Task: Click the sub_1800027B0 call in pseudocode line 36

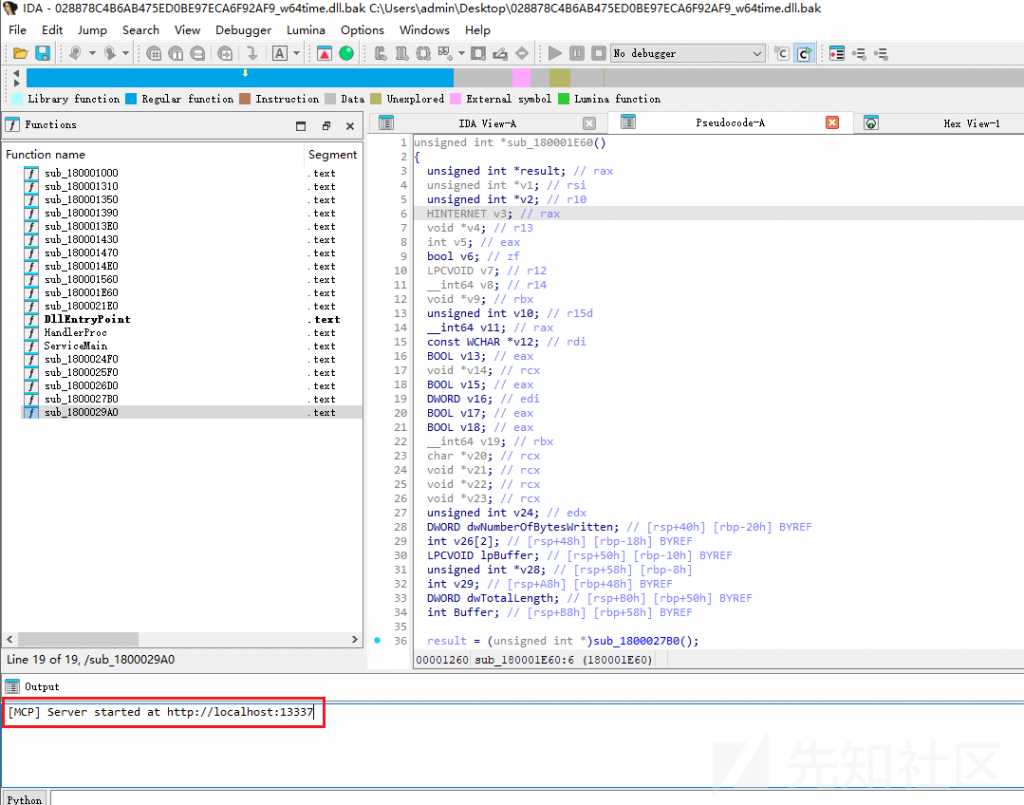Action: [637, 641]
